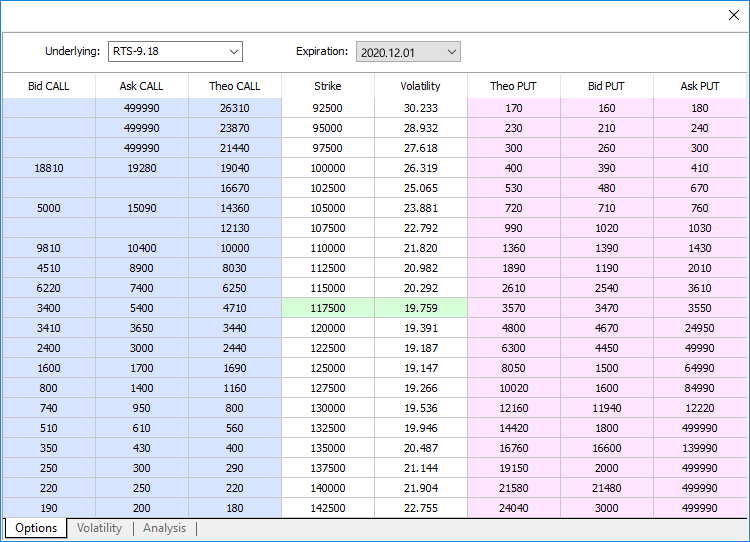Click Ask PUT value 84990
Image resolution: width=750 pixels, height=542 pixels.
(x=700, y=388)
